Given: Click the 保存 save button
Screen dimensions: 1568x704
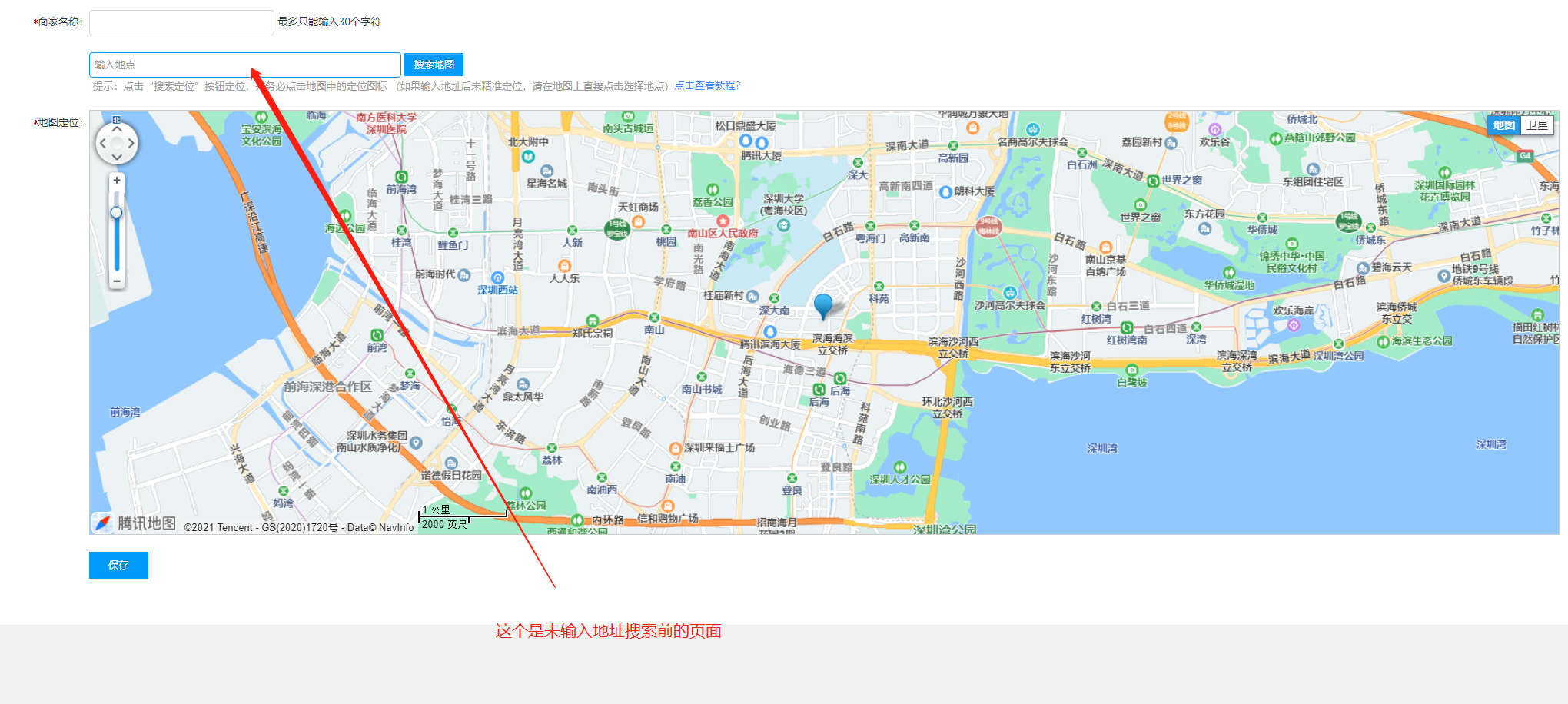Looking at the screenshot, I should coord(118,565).
